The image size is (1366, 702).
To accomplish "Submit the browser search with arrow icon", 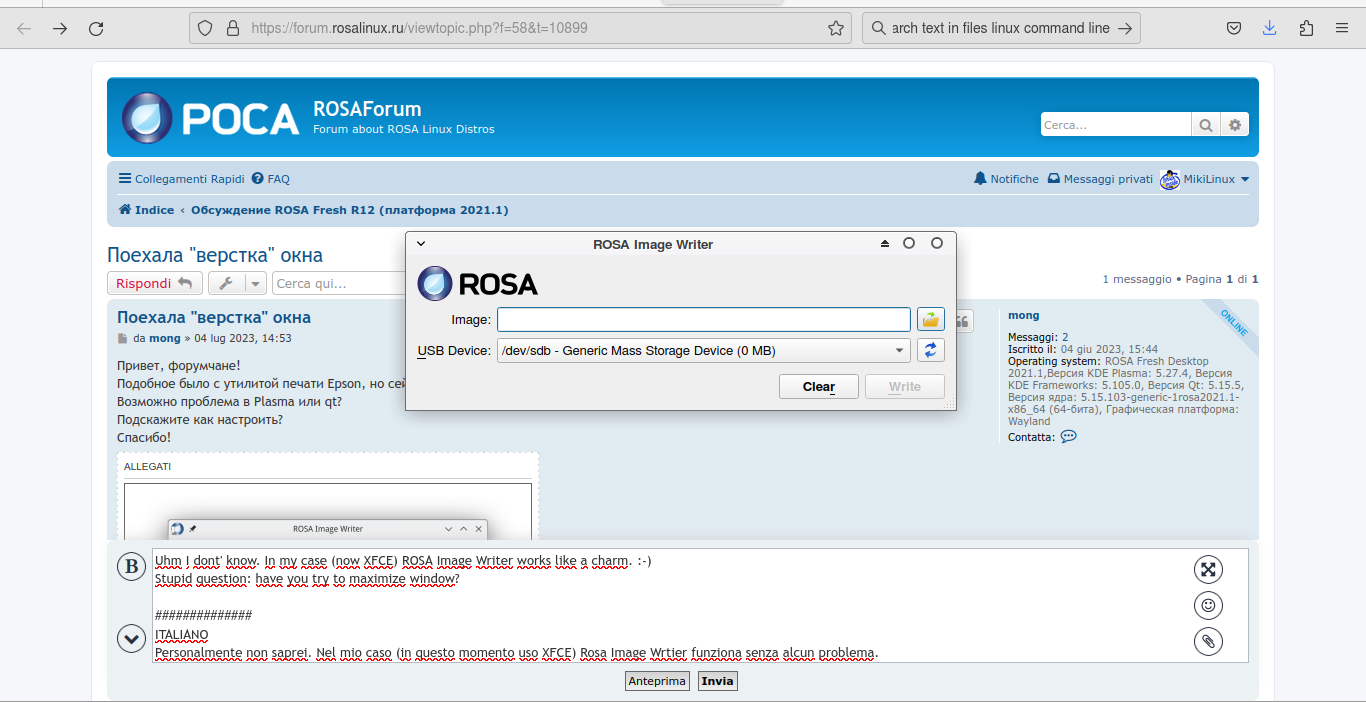I will point(1125,28).
